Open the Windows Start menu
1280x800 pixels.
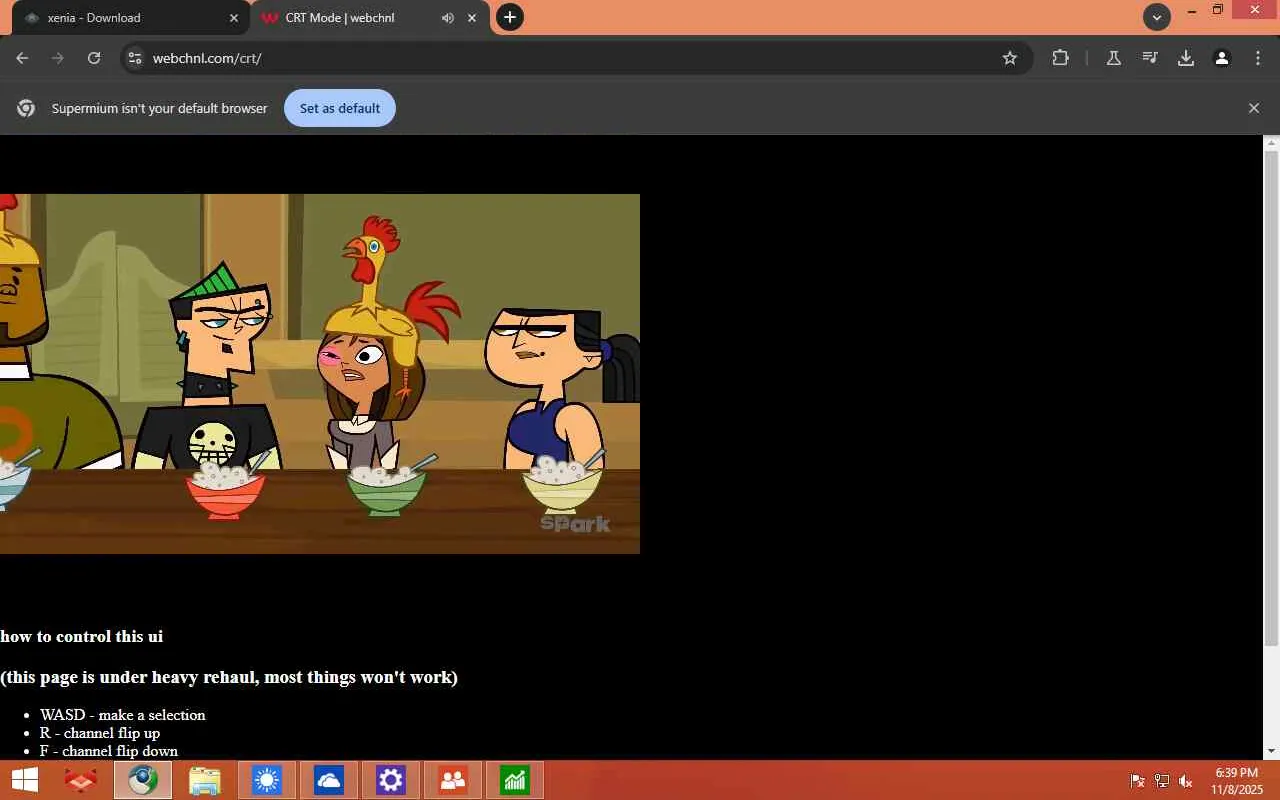click(x=24, y=780)
